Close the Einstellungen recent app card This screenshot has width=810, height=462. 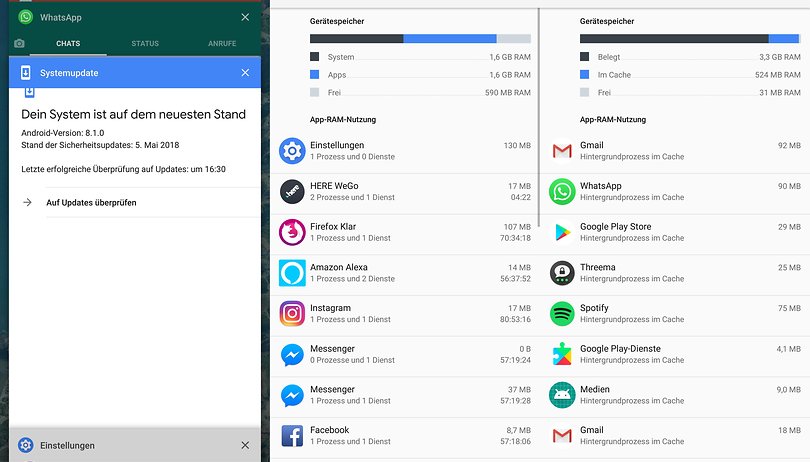pyautogui.click(x=245, y=445)
